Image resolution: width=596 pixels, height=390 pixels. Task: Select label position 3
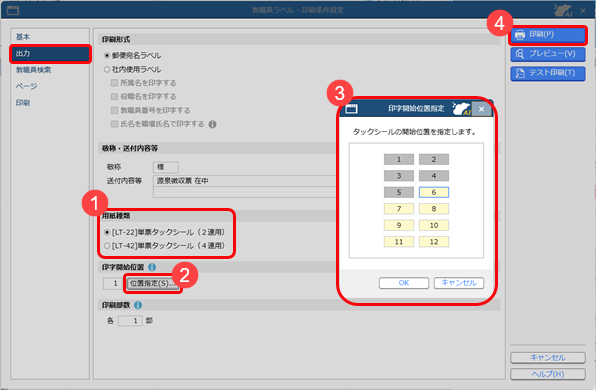coord(399,176)
